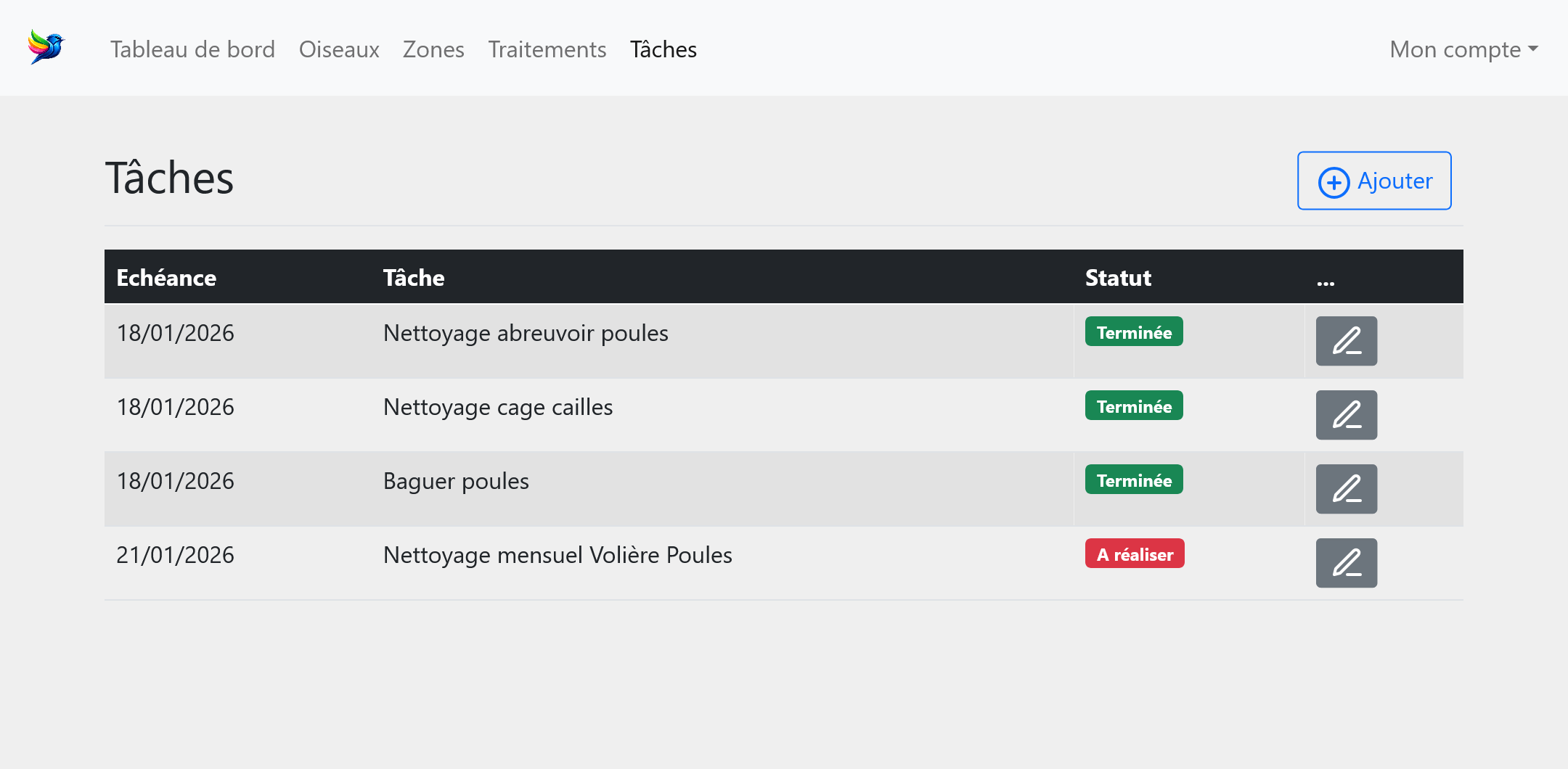1568x769 pixels.
Task: Edit the Nettoyage cage cailles task
Action: tap(1346, 415)
